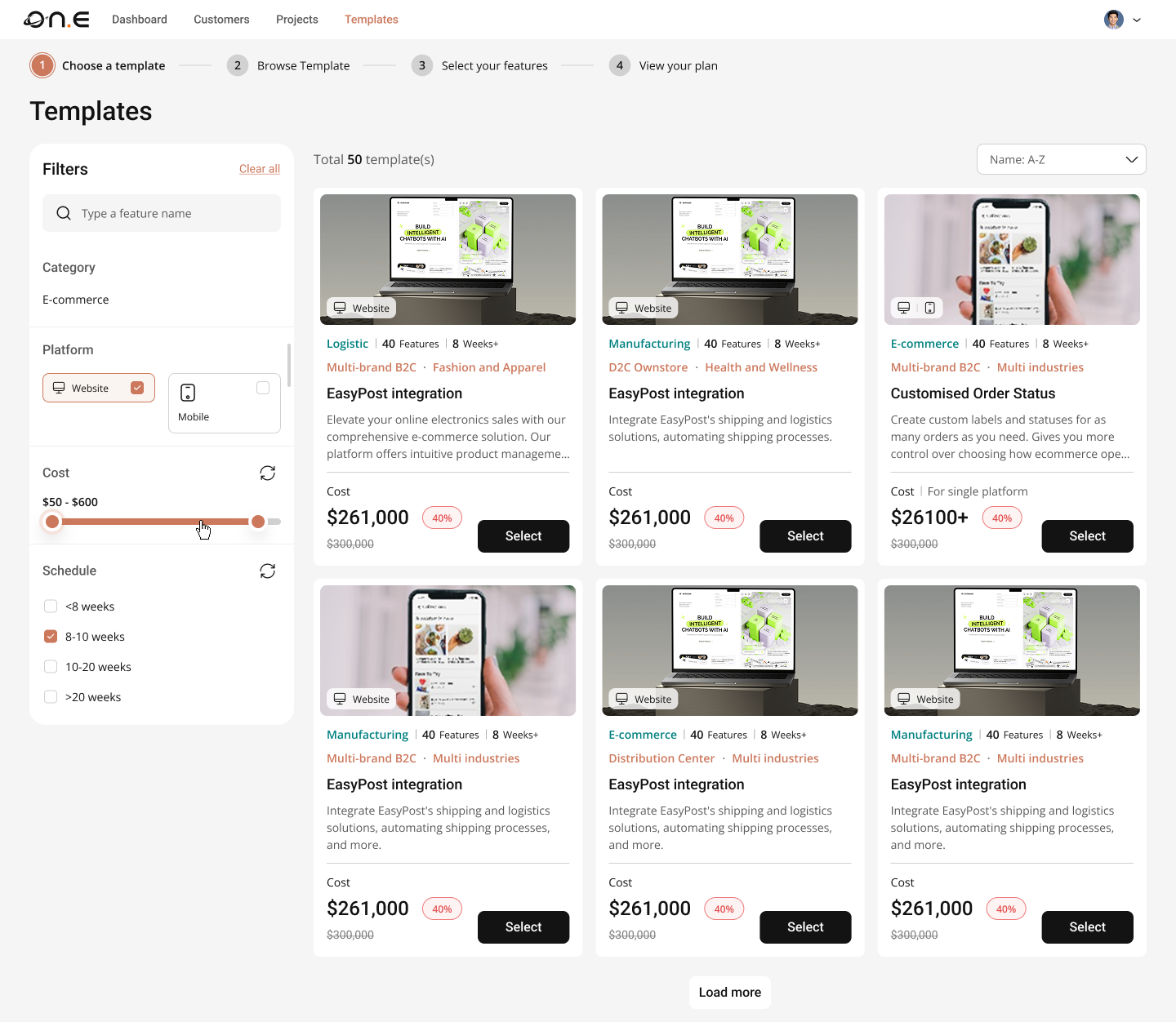
Task: Go to the Customers tab
Action: [x=221, y=20]
